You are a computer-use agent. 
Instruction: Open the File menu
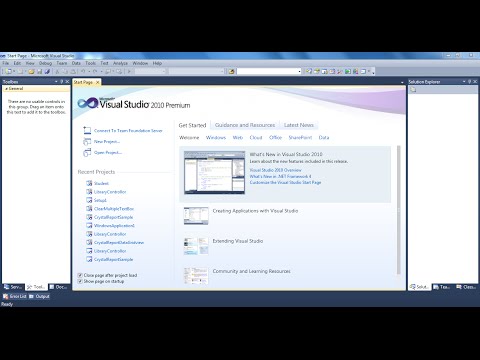pyautogui.click(x=6, y=63)
